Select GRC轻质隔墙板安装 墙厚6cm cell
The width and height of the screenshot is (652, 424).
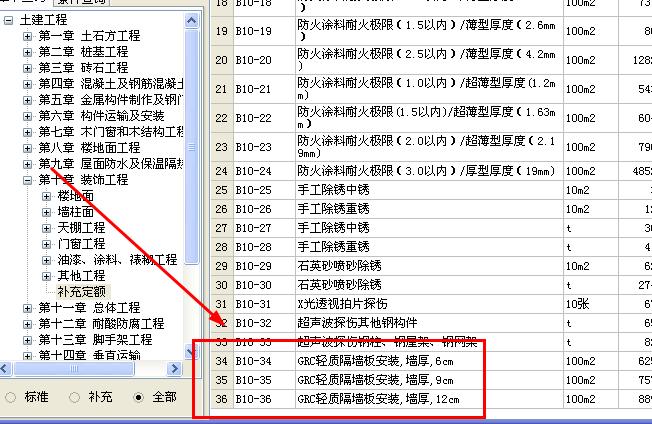coord(429,361)
